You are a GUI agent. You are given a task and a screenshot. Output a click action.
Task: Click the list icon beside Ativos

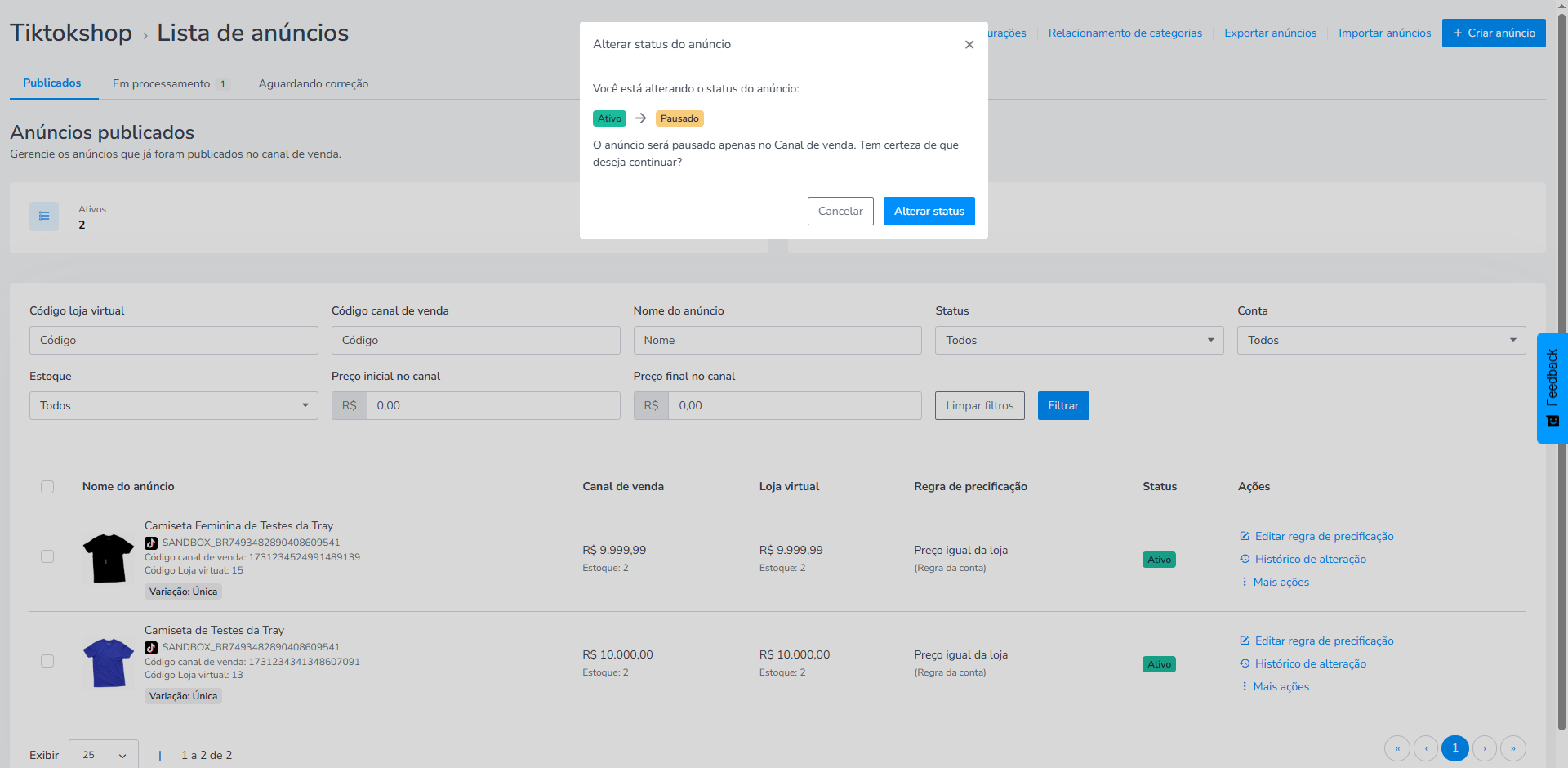point(44,217)
